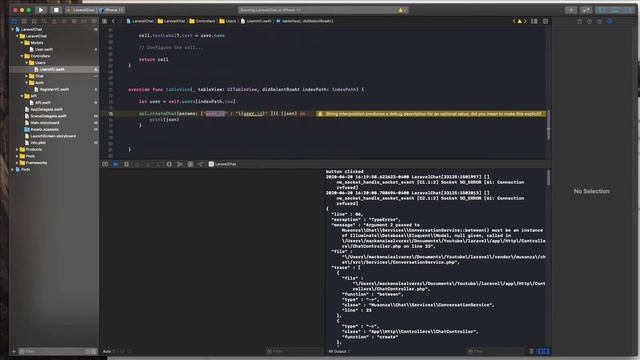
Task: Open Debug Memory Graph
Action: coord(180,164)
